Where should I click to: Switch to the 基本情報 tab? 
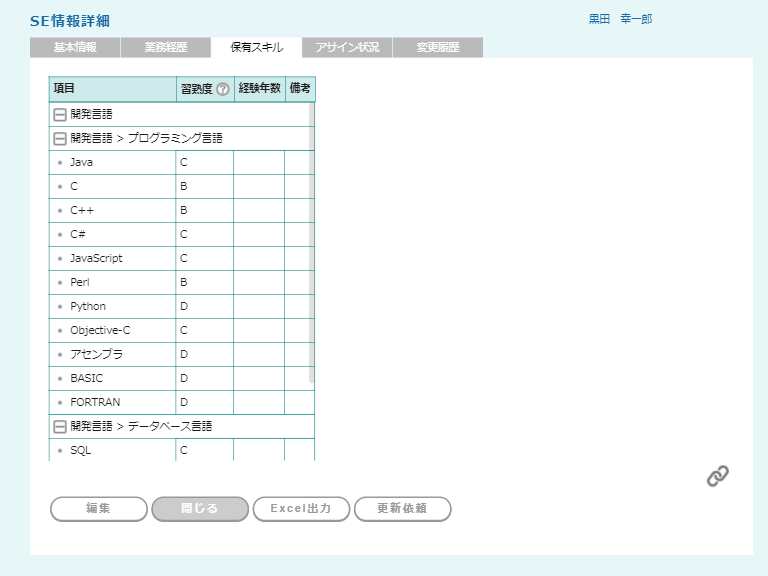point(75,47)
